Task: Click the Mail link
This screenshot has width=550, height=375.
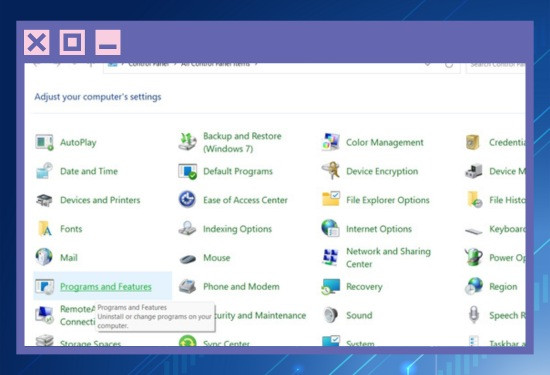Action: (69, 257)
